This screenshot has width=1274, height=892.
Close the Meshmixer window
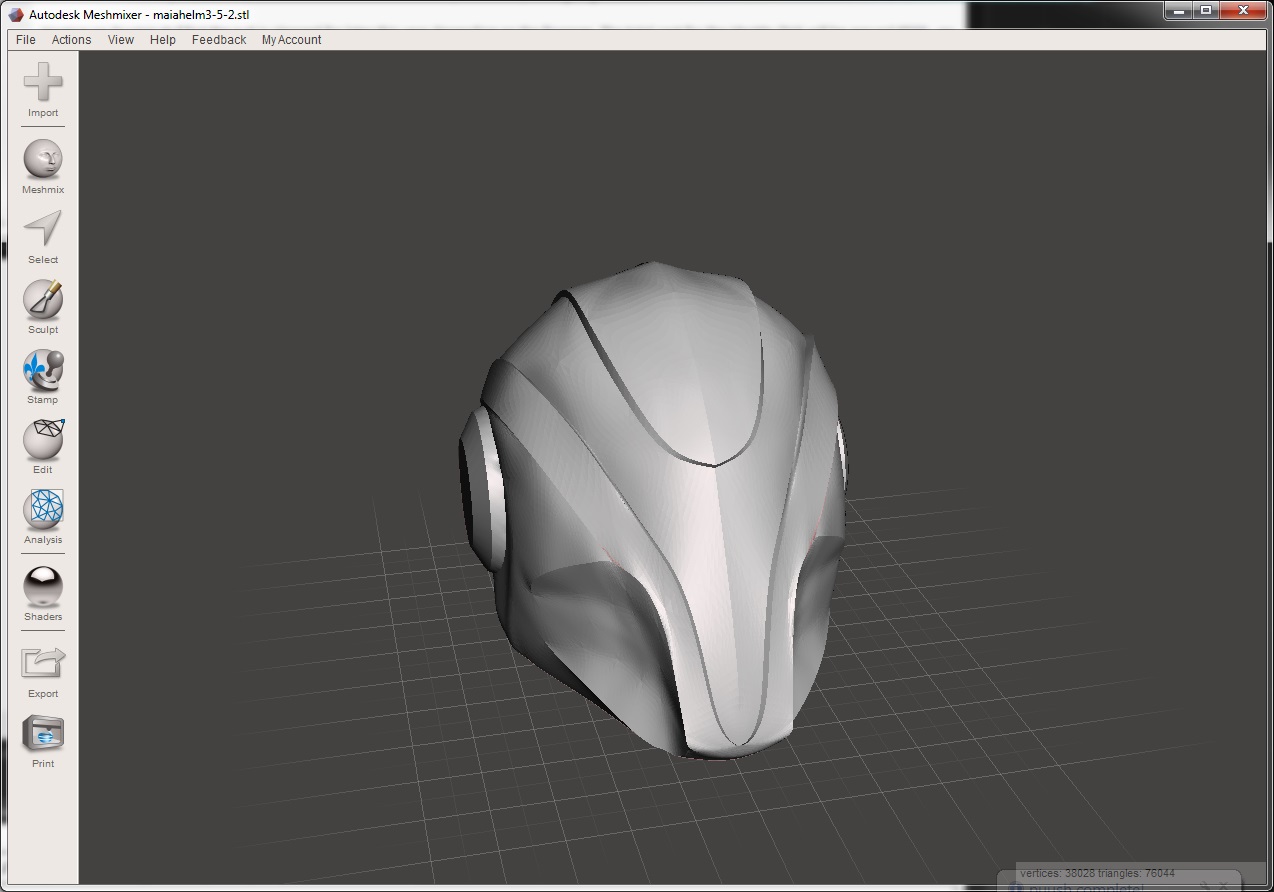point(1243,11)
